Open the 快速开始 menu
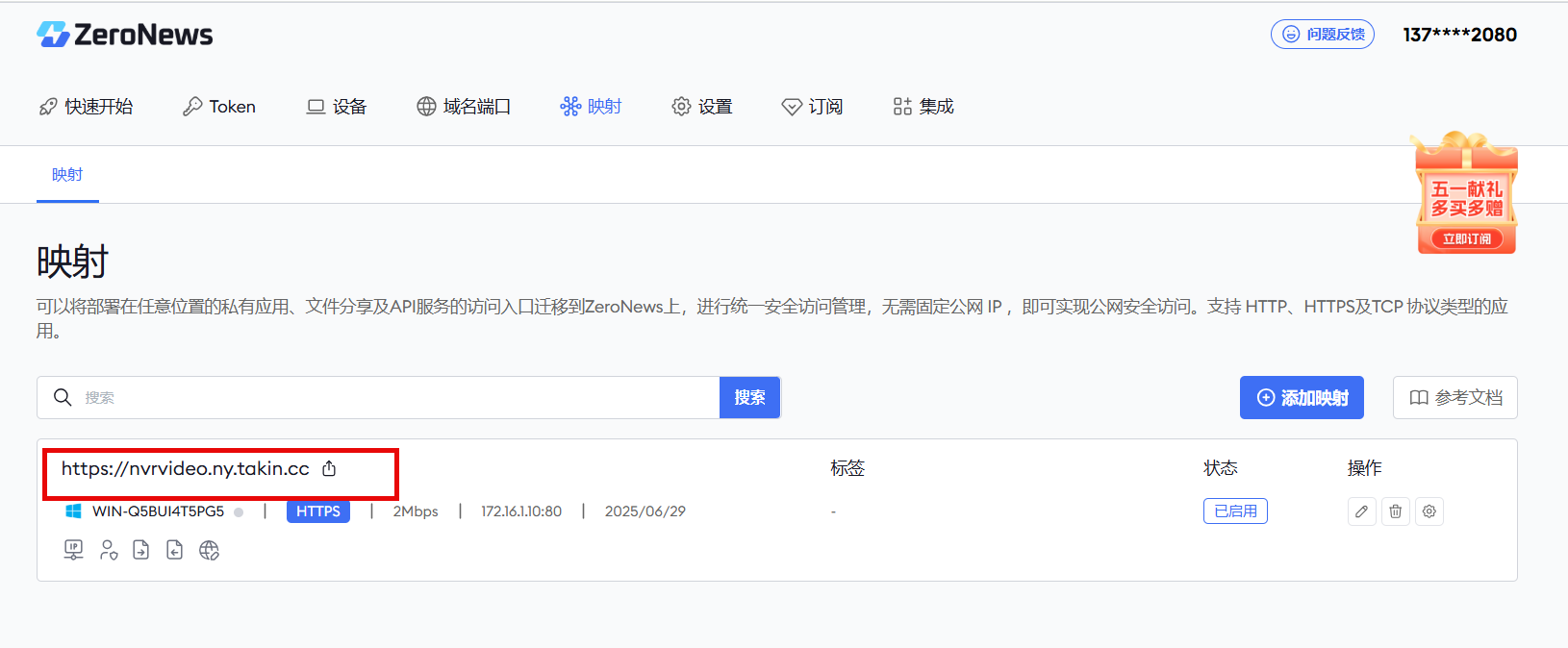 click(86, 107)
